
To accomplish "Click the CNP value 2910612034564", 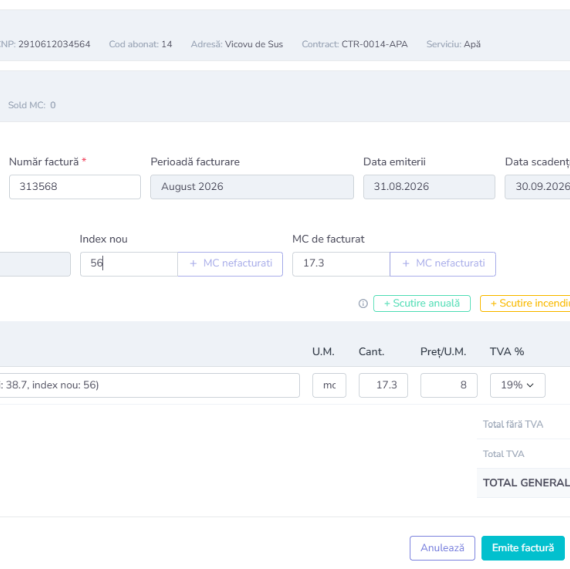I will click(54, 44).
